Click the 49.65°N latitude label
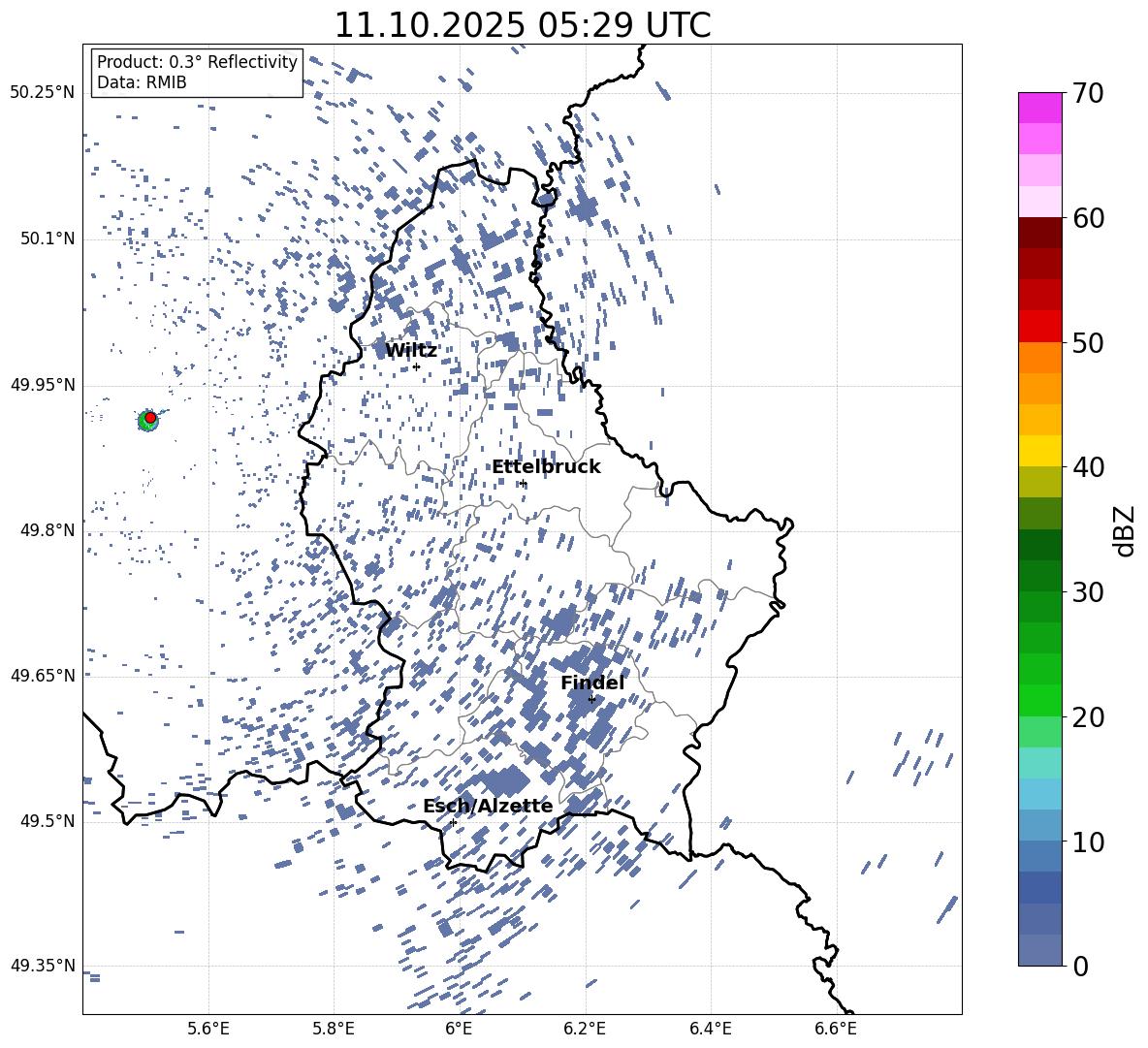This screenshot has width=1148, height=1048. click(x=43, y=676)
